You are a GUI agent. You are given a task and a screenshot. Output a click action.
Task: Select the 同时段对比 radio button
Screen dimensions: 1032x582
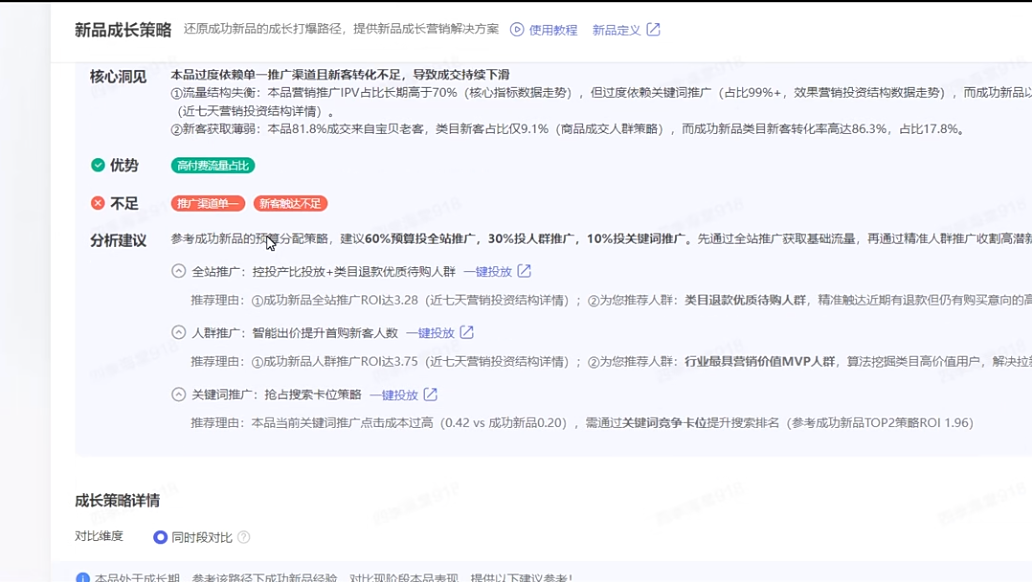click(160, 537)
